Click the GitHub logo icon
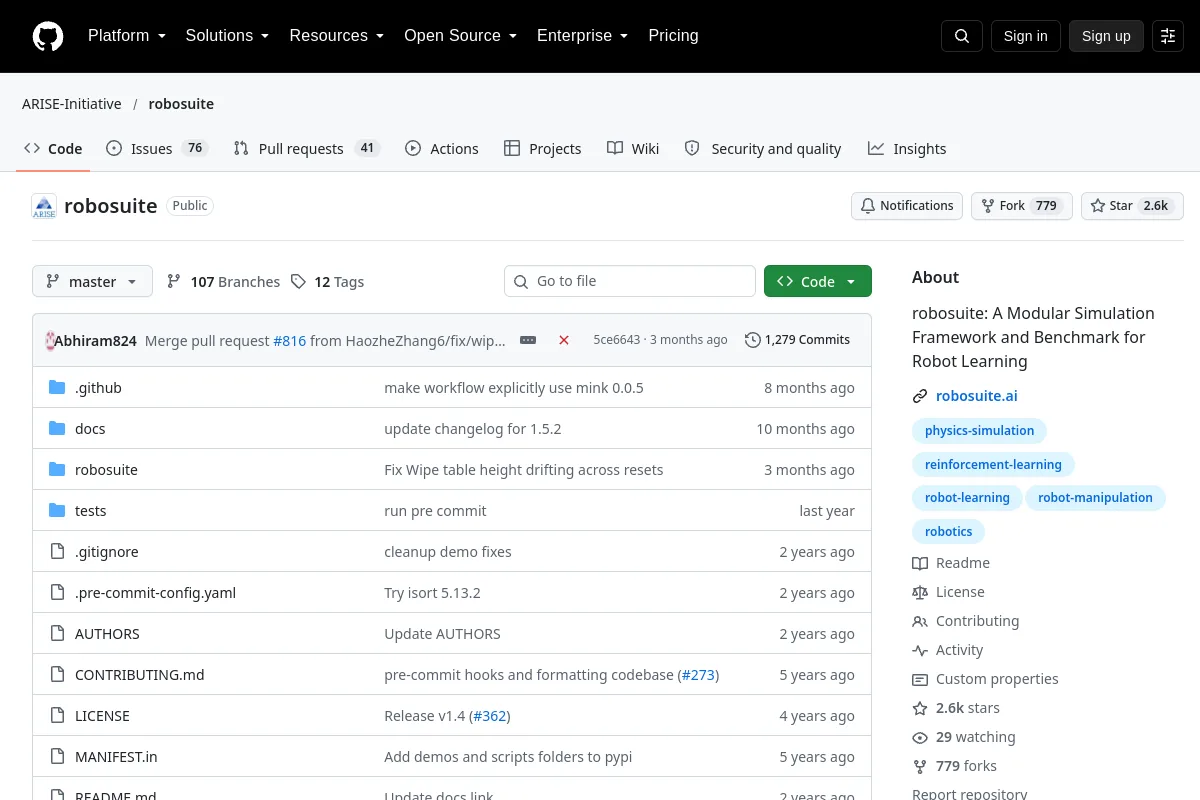The image size is (1200, 800). click(x=48, y=36)
